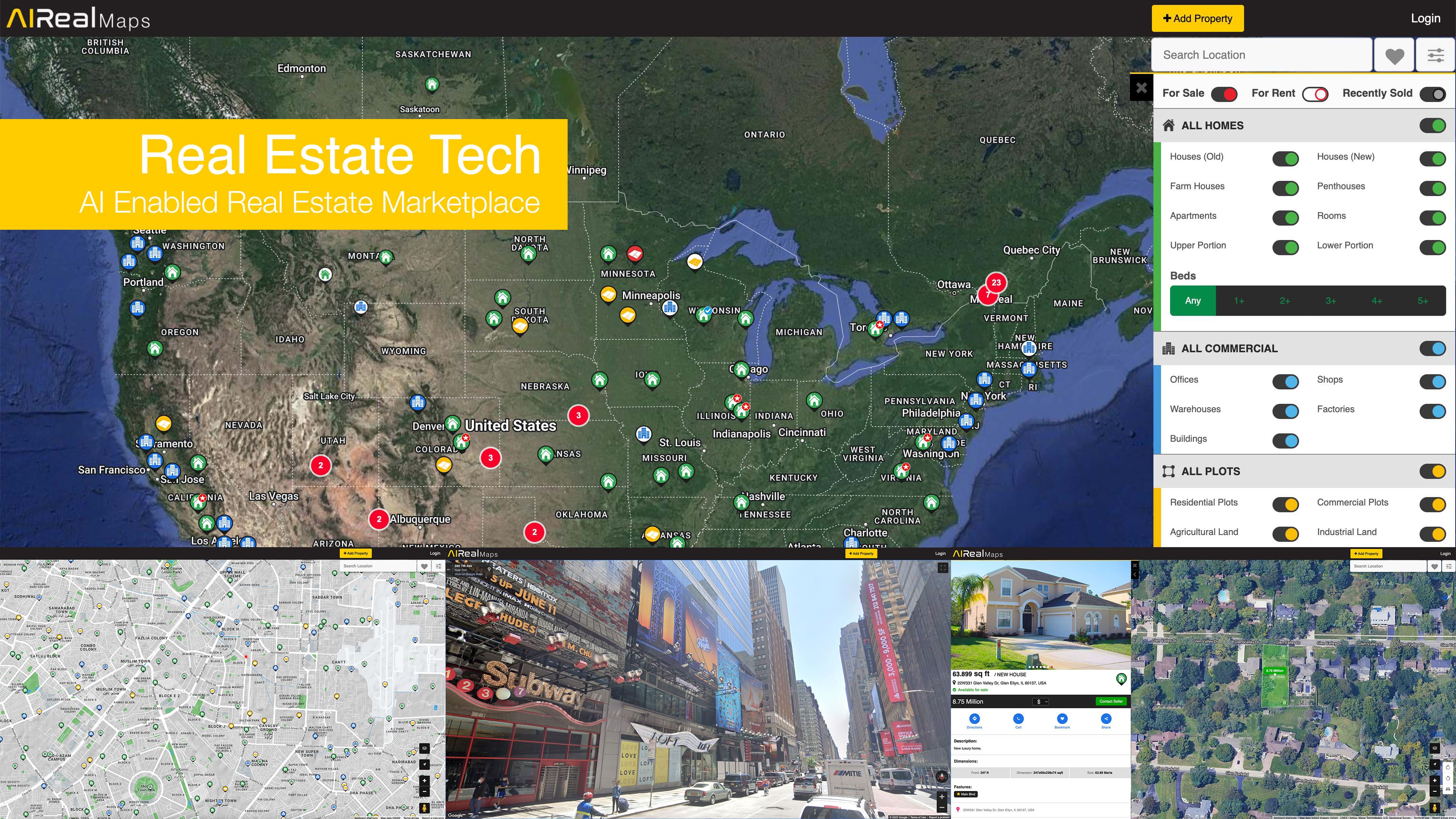Click the Login link
Screen dimensions: 1456x819
[x=1425, y=19]
